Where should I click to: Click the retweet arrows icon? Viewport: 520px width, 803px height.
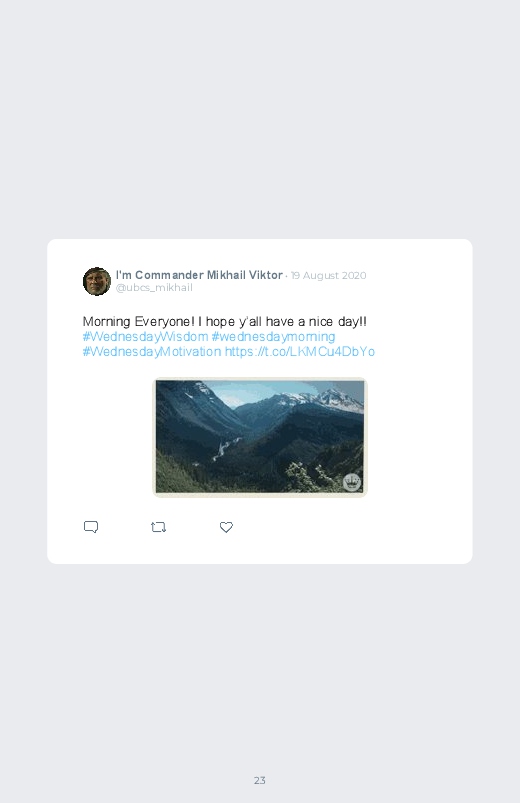(x=158, y=527)
